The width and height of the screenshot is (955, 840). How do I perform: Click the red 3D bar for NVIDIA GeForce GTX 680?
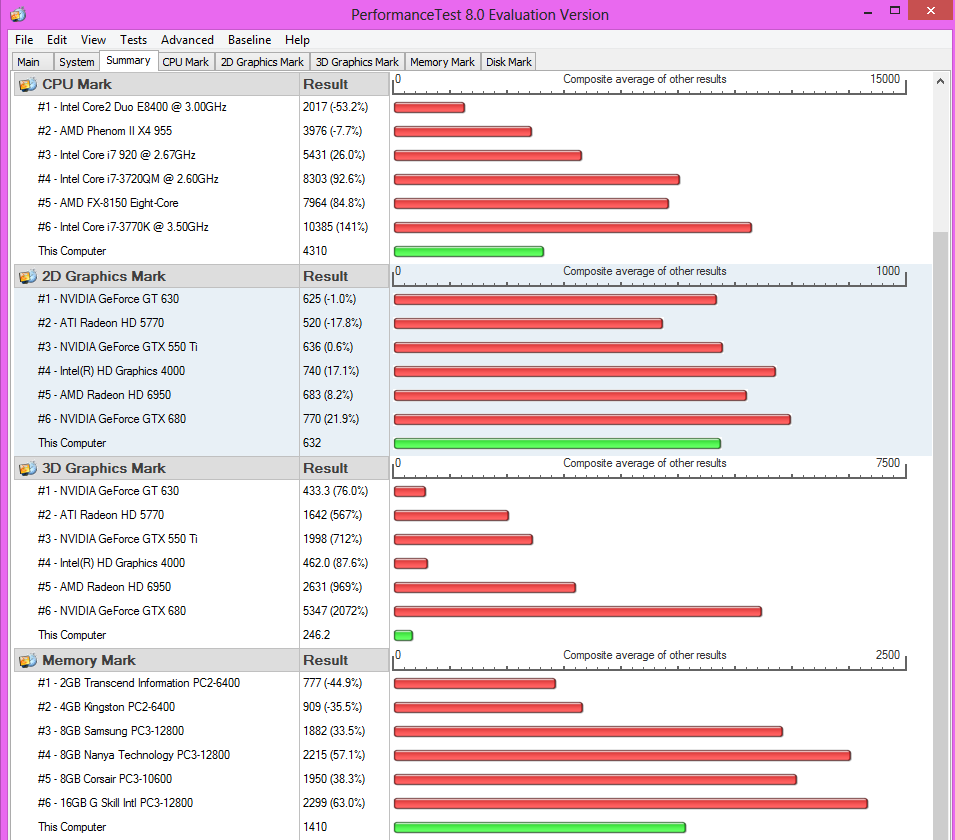(x=578, y=612)
